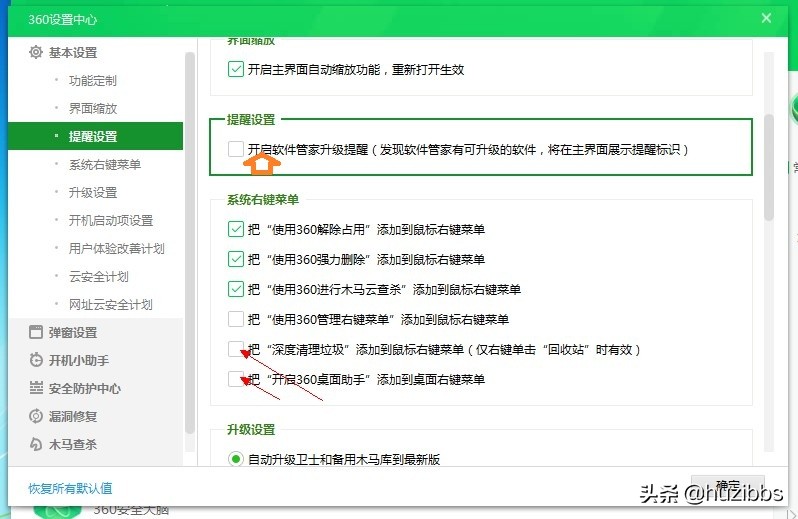Enable 开启软件管家升级提醒 checkbox
This screenshot has height=519, width=798.
point(236,149)
